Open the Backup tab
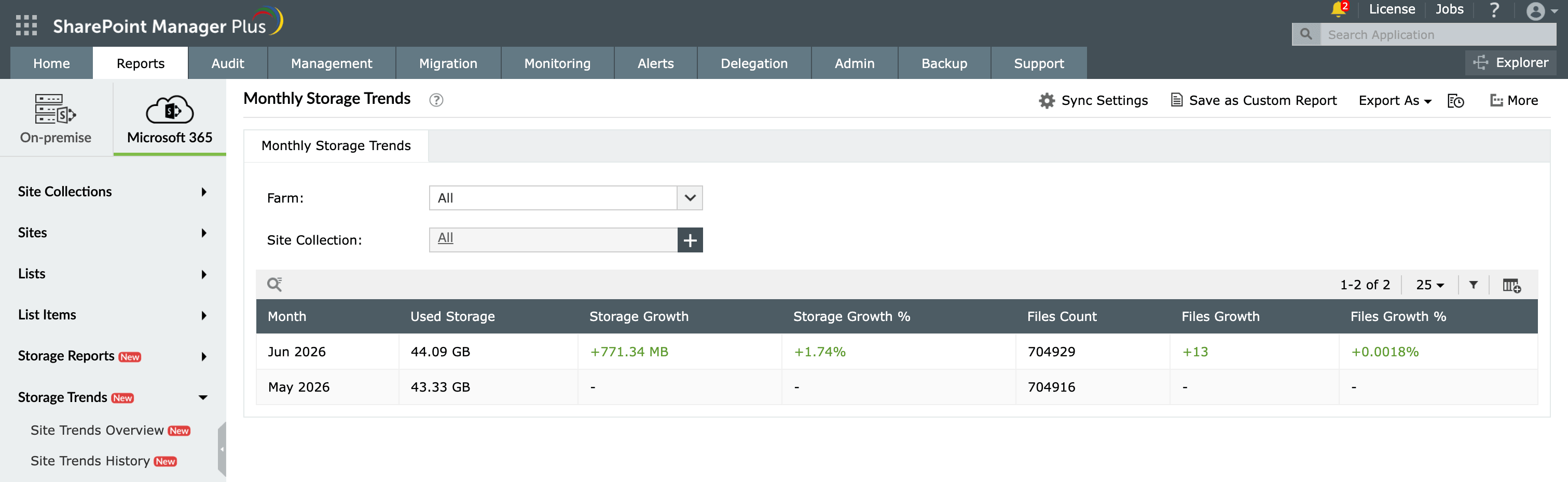Image resolution: width=1568 pixels, height=482 pixels. coord(944,63)
